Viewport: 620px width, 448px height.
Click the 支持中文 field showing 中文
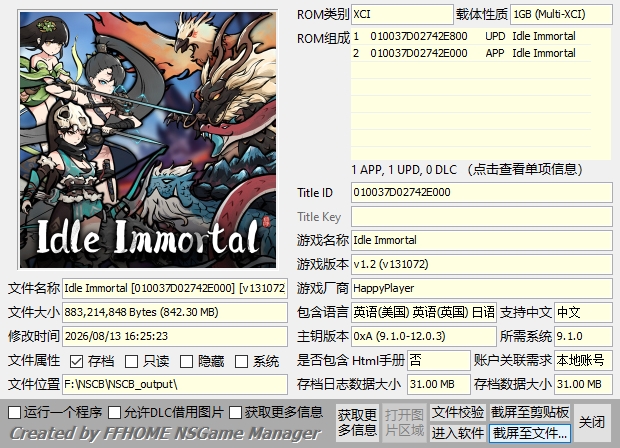pos(583,312)
